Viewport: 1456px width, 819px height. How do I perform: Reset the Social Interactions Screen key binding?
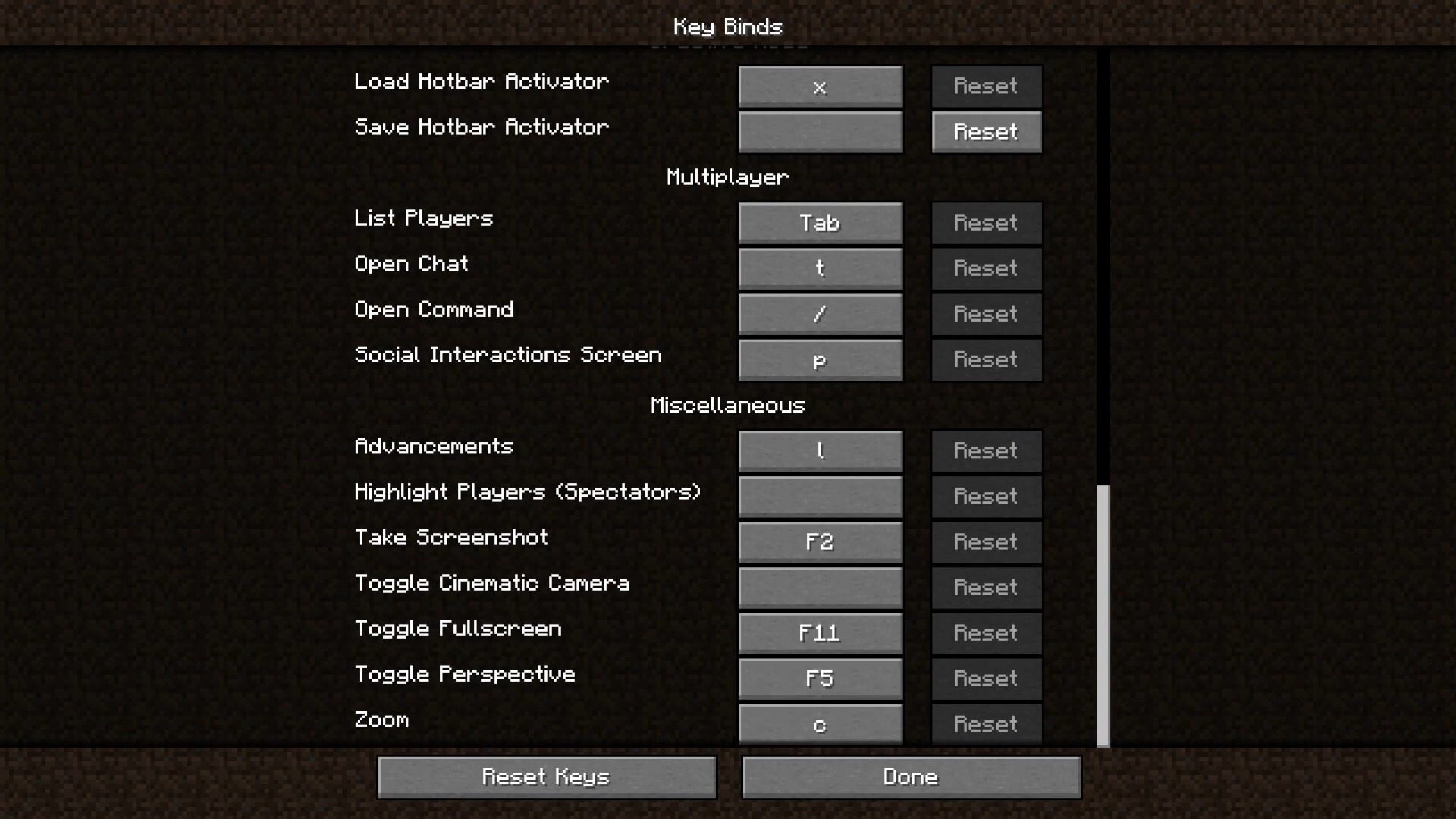986,359
